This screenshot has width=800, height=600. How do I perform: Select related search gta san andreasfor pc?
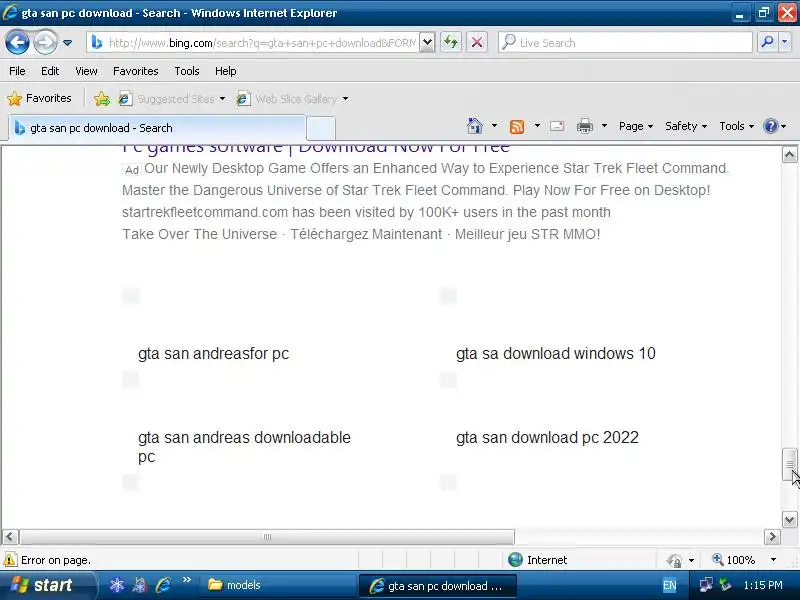pos(213,354)
